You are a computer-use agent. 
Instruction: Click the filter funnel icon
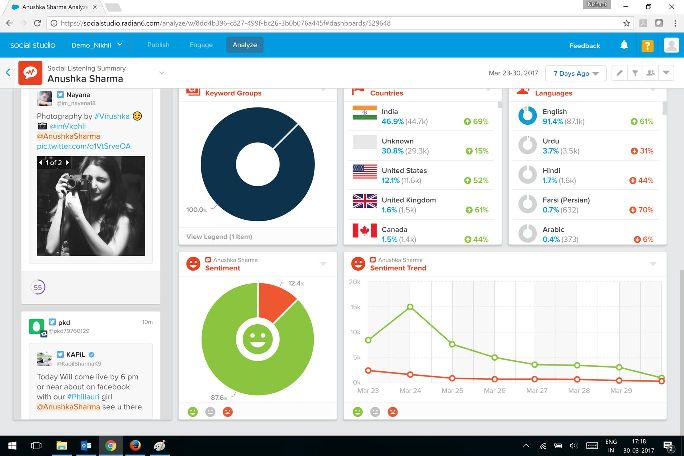click(635, 73)
